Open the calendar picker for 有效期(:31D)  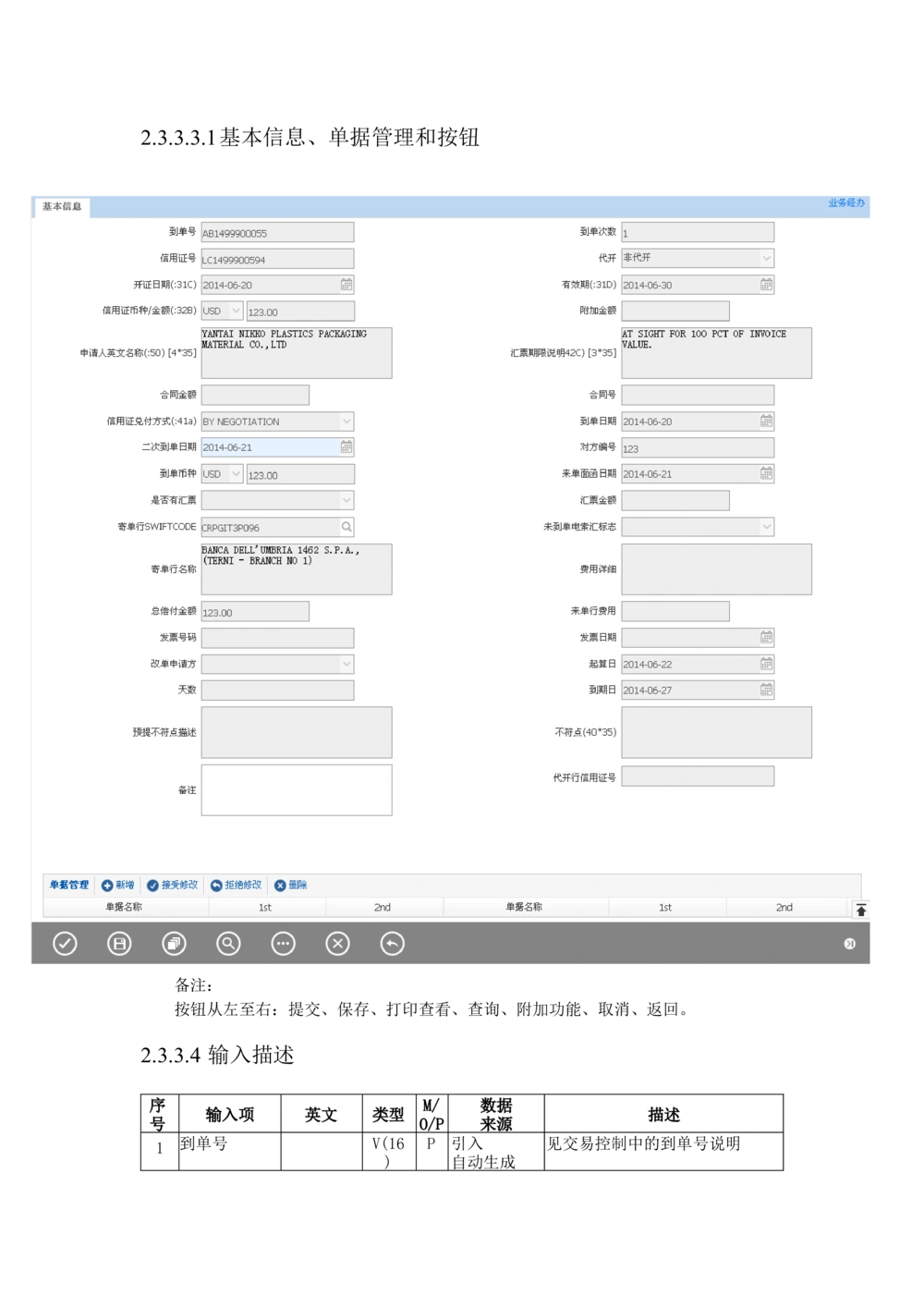point(766,284)
